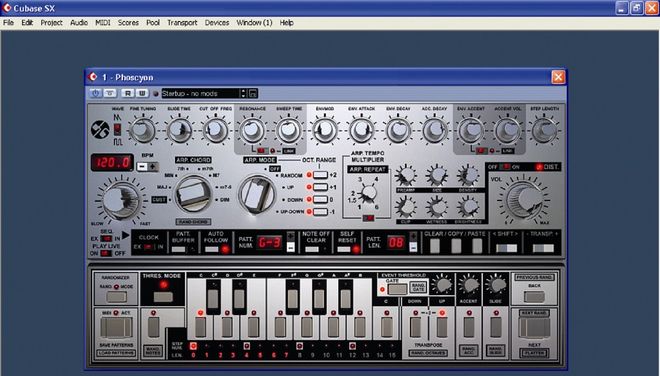Decrease BPM with the minus button
The image size is (660, 376).
(142, 166)
